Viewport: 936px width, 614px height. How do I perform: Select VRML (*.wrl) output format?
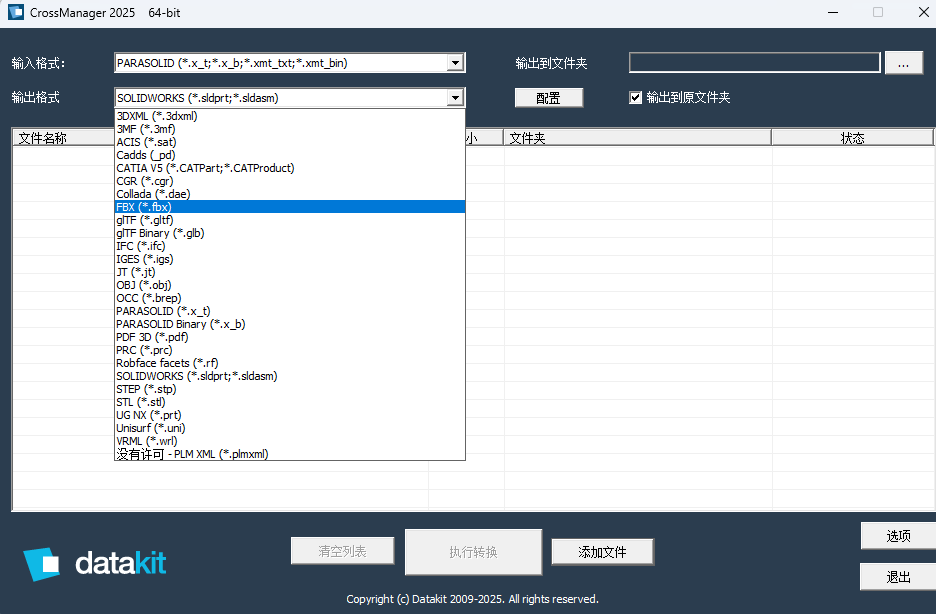290,441
